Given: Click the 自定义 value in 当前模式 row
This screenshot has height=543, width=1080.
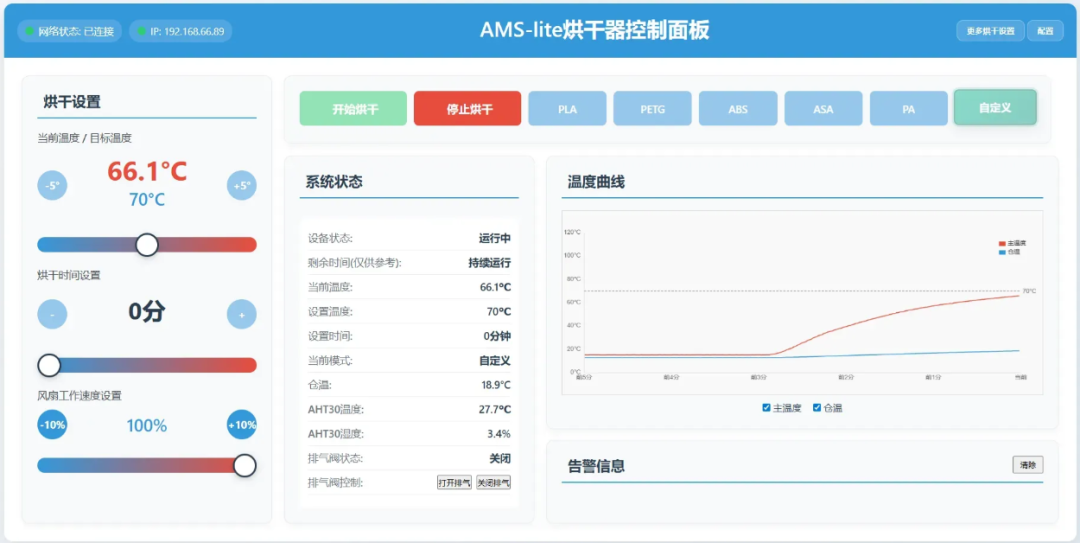Looking at the screenshot, I should 495,360.
